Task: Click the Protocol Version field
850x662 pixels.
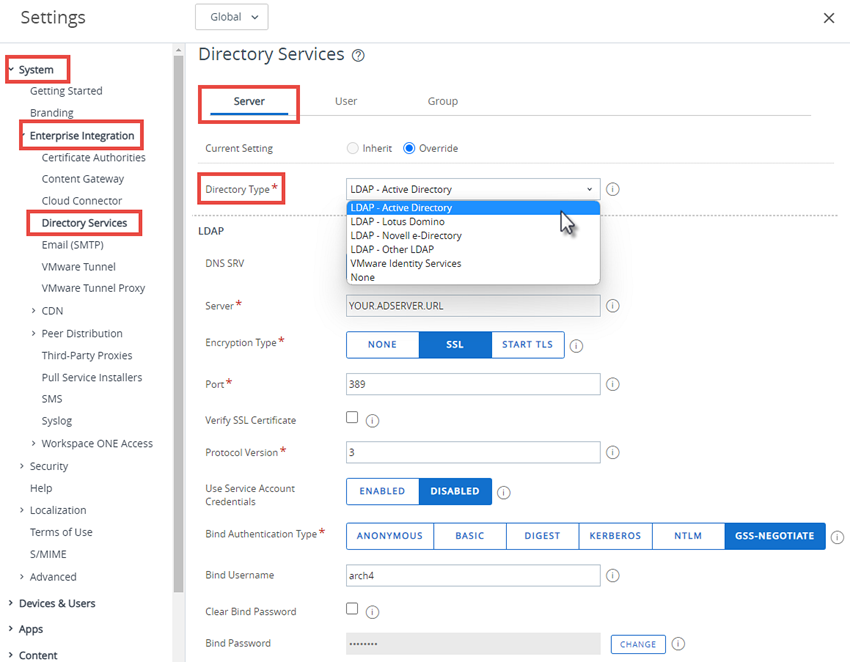Action: point(473,452)
